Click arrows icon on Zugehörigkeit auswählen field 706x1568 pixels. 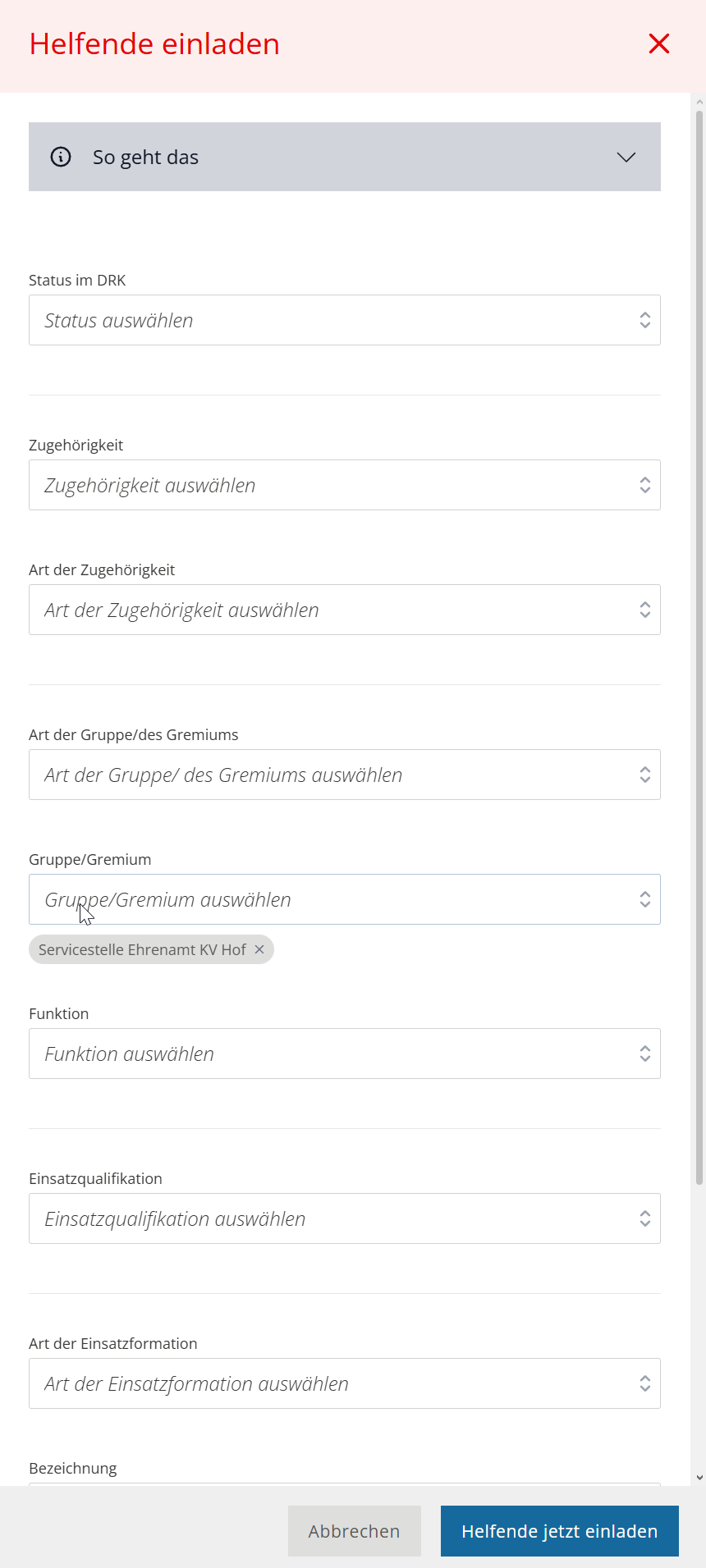(645, 485)
